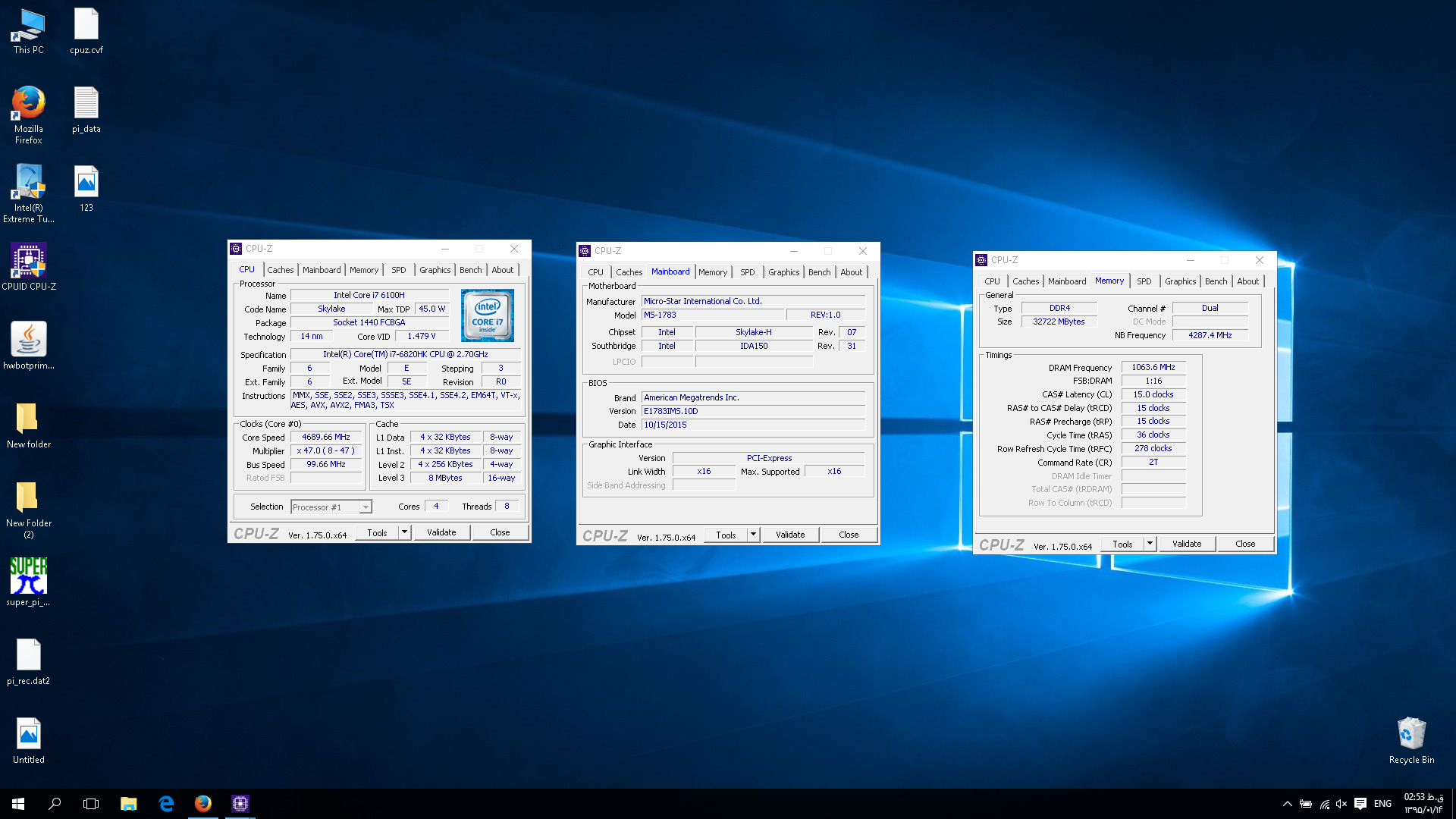Open the hwbotprime Java desktop icon
The image size is (1456, 819).
pos(28,346)
